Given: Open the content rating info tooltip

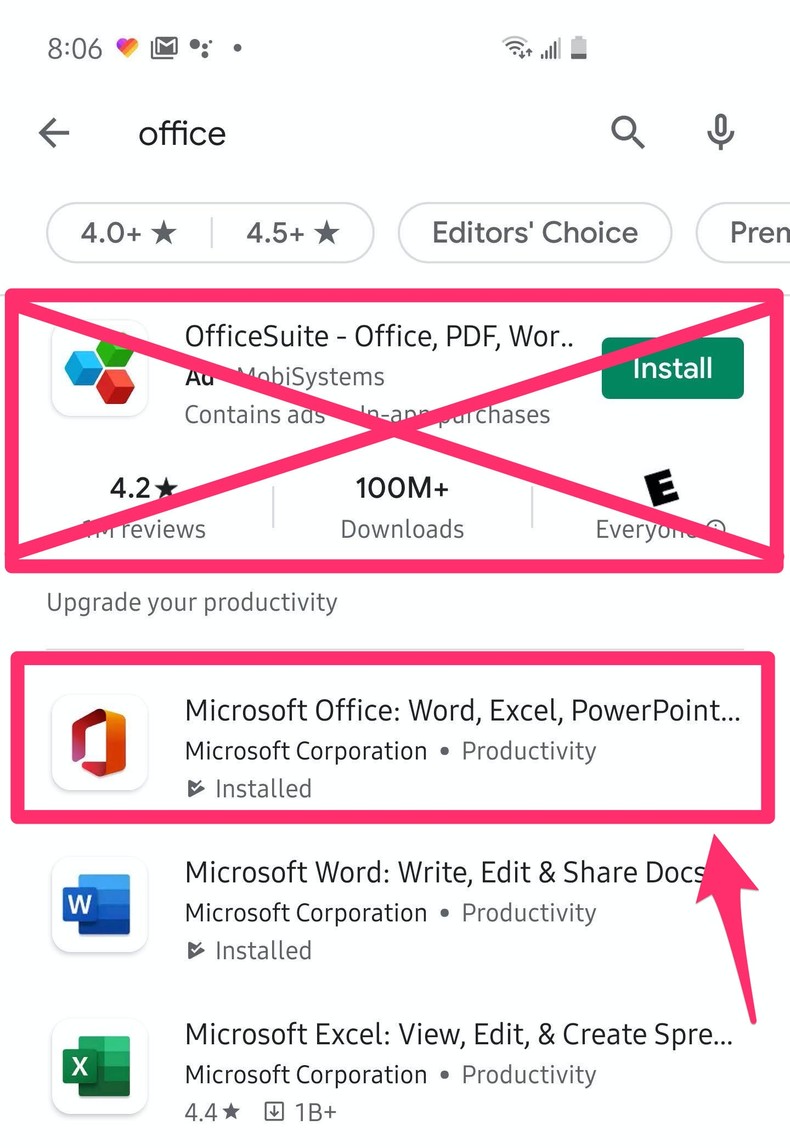Looking at the screenshot, I should 716,529.
